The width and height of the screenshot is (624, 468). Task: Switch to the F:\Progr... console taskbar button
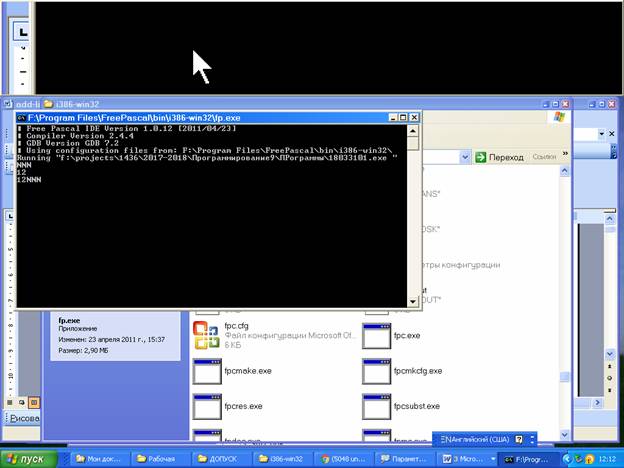528,459
